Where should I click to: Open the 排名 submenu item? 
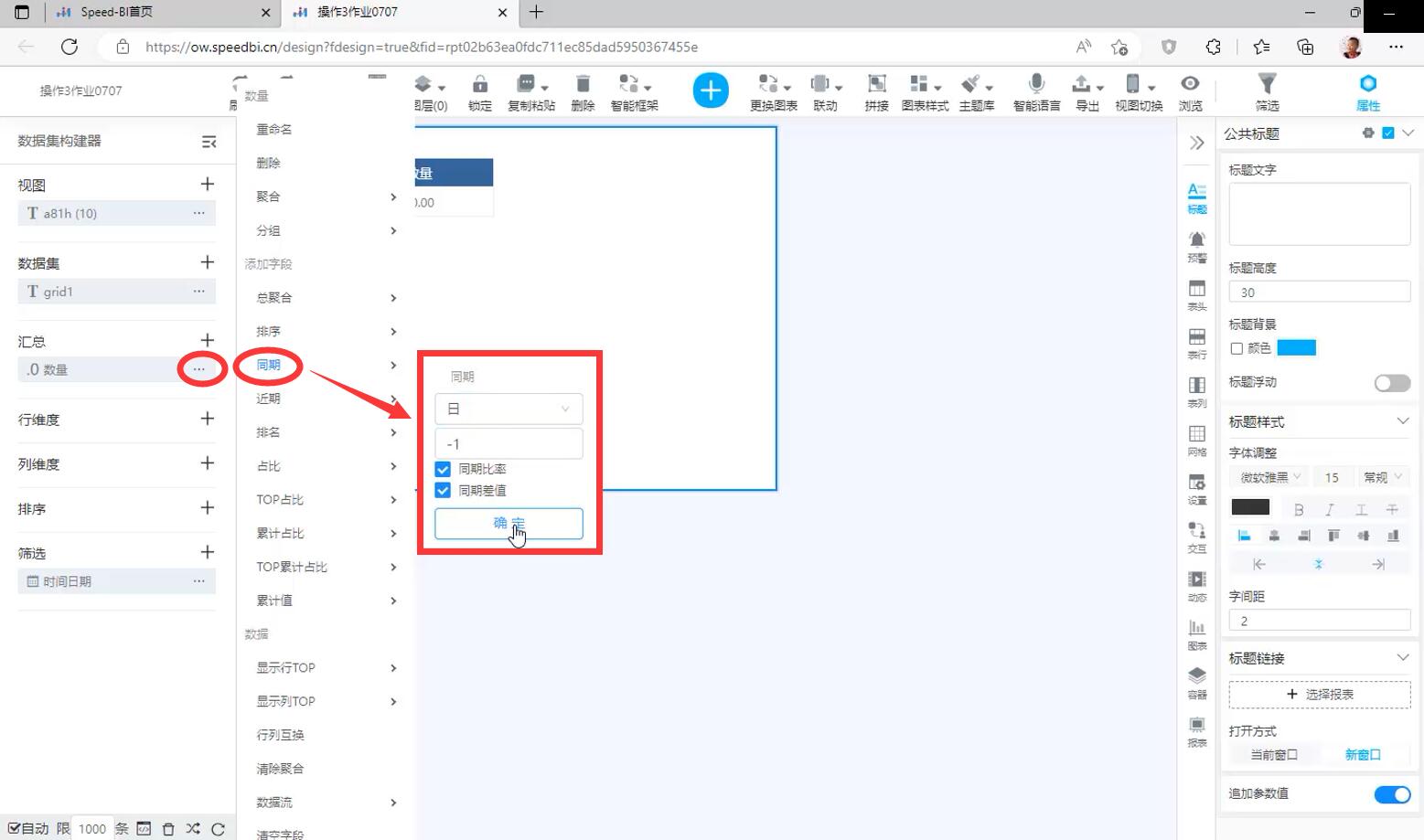[269, 432]
